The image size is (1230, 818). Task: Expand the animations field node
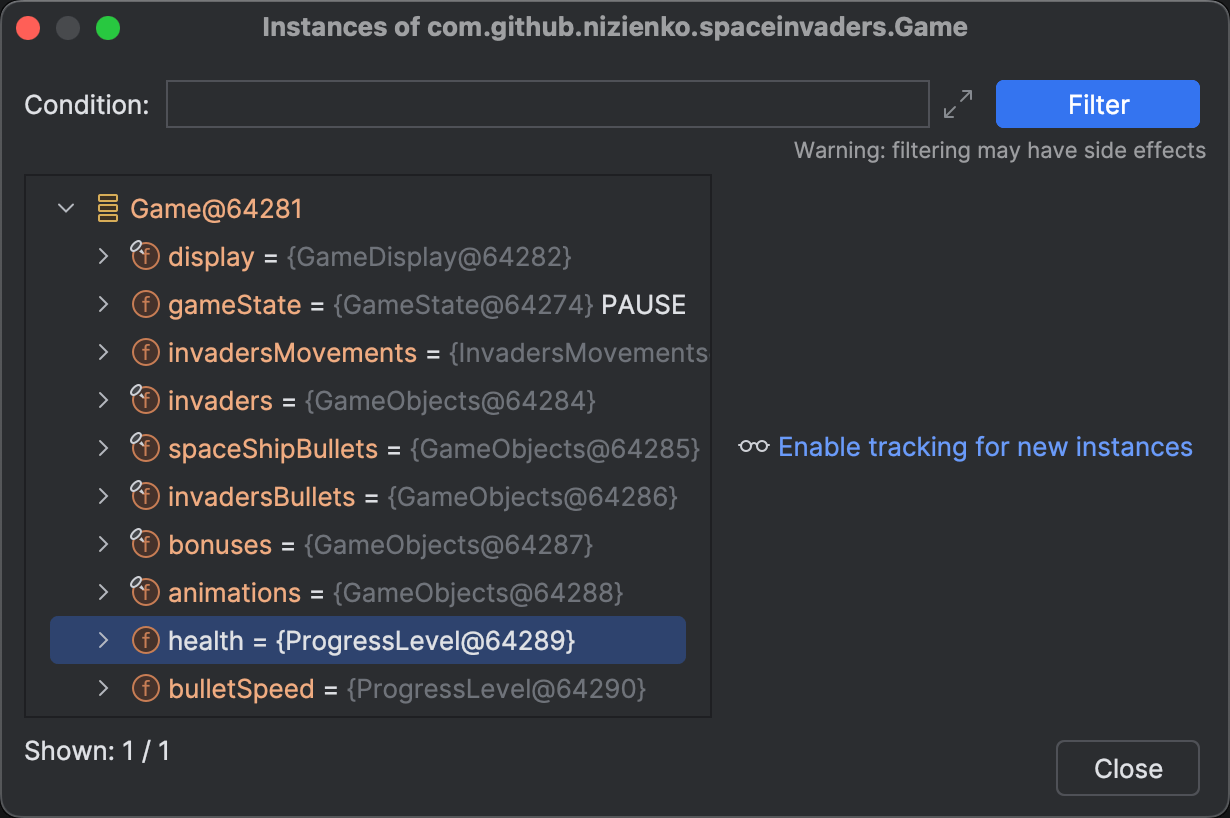pos(103,593)
